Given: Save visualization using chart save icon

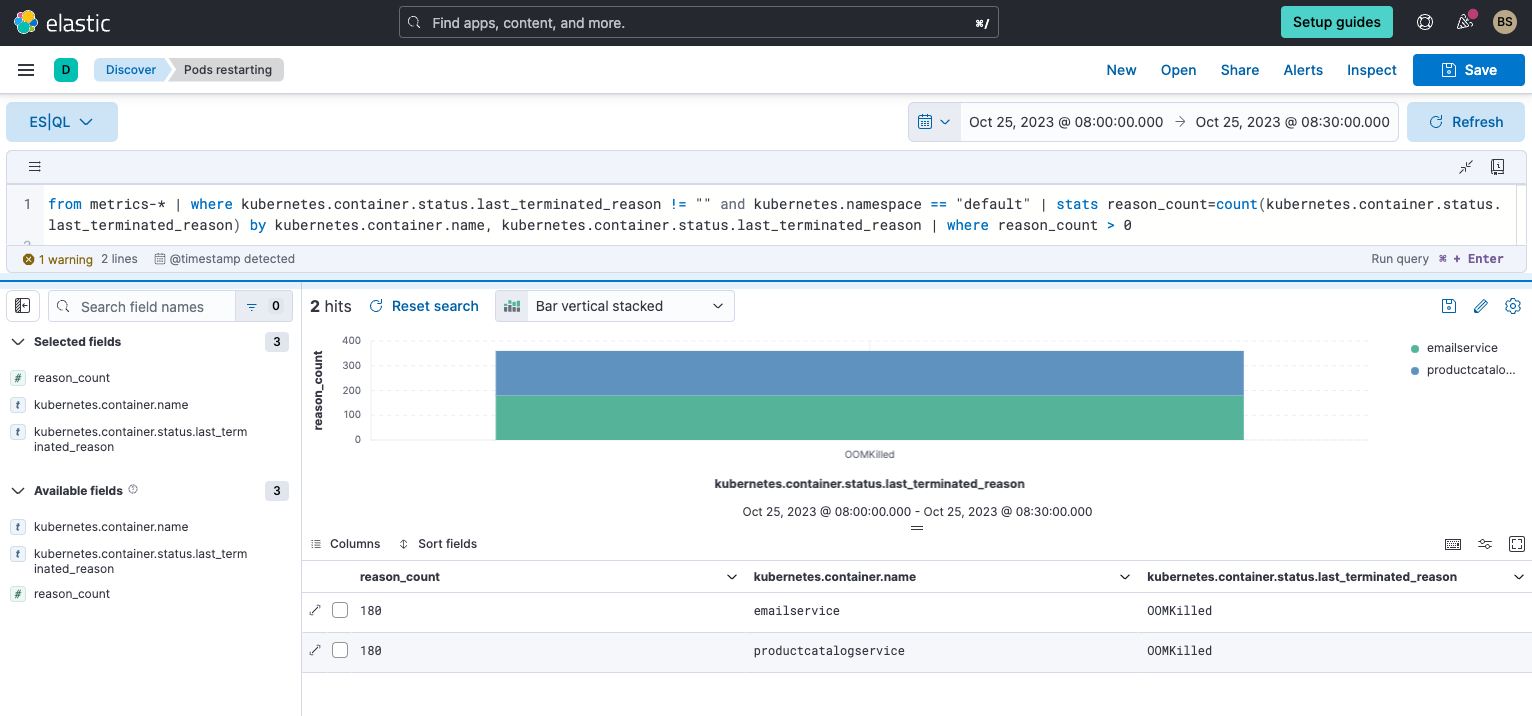Looking at the screenshot, I should [1449, 306].
